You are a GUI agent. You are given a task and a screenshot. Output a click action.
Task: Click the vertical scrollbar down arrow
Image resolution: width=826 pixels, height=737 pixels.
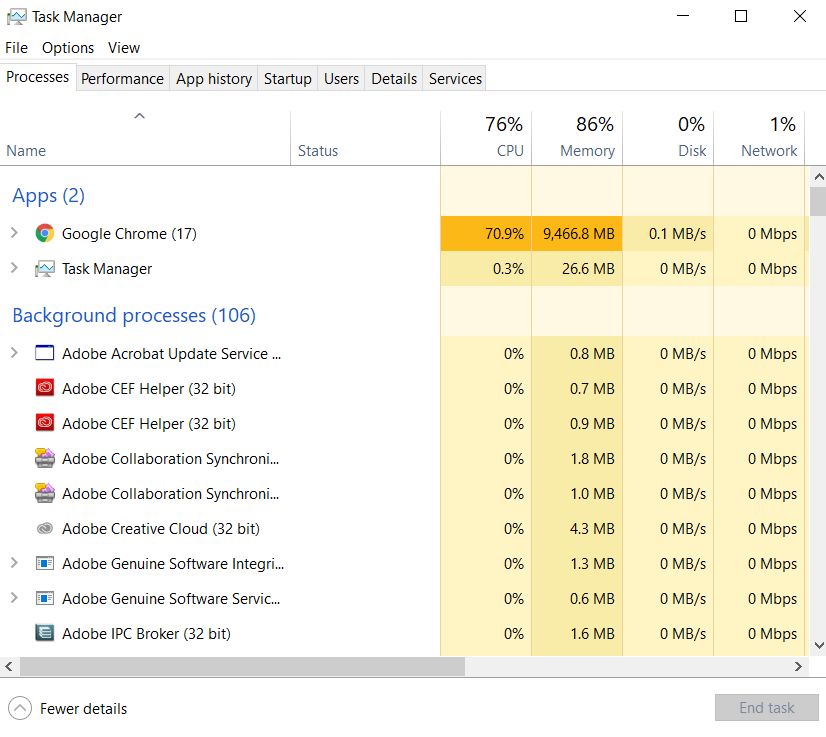click(818, 646)
